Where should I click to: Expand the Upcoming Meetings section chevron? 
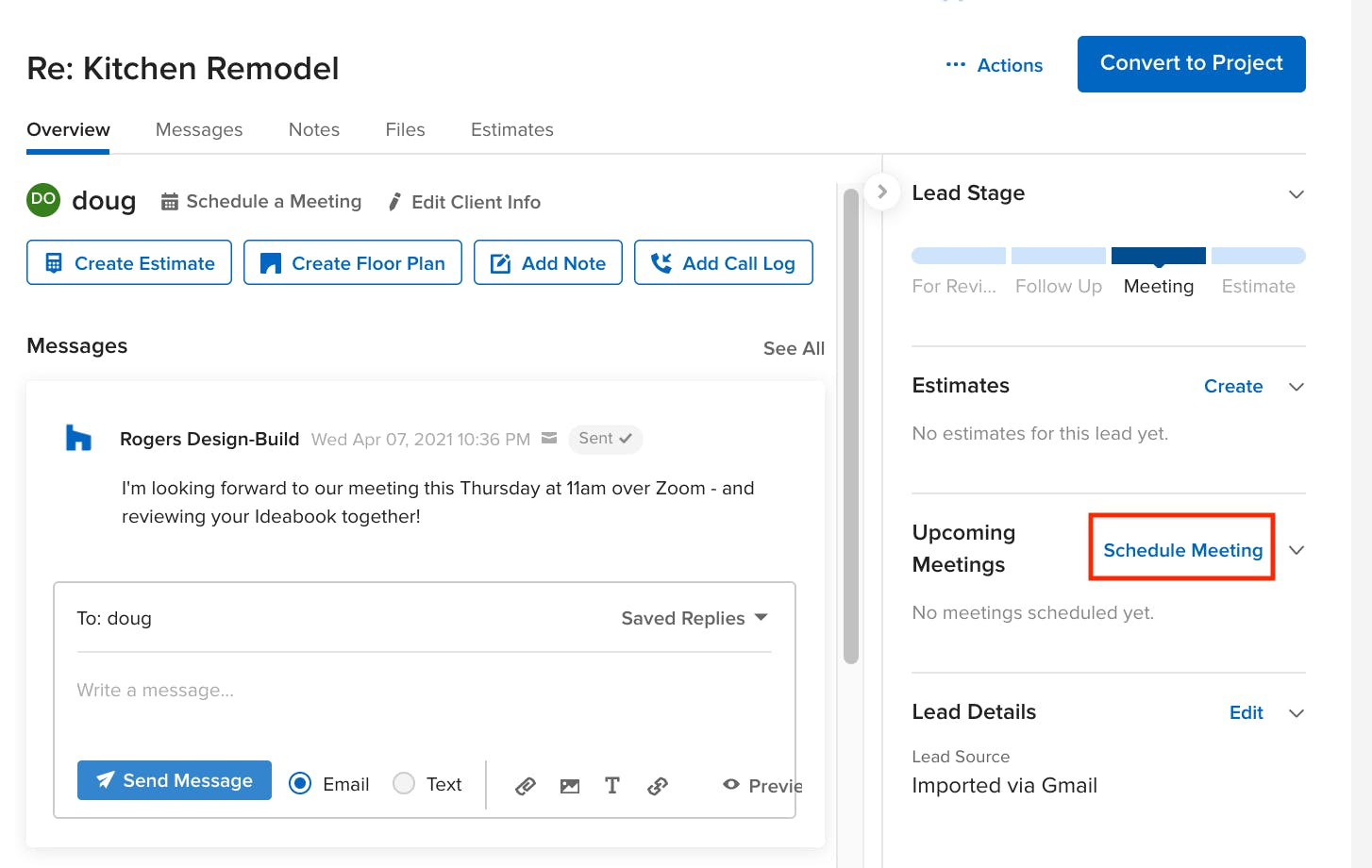(x=1297, y=549)
